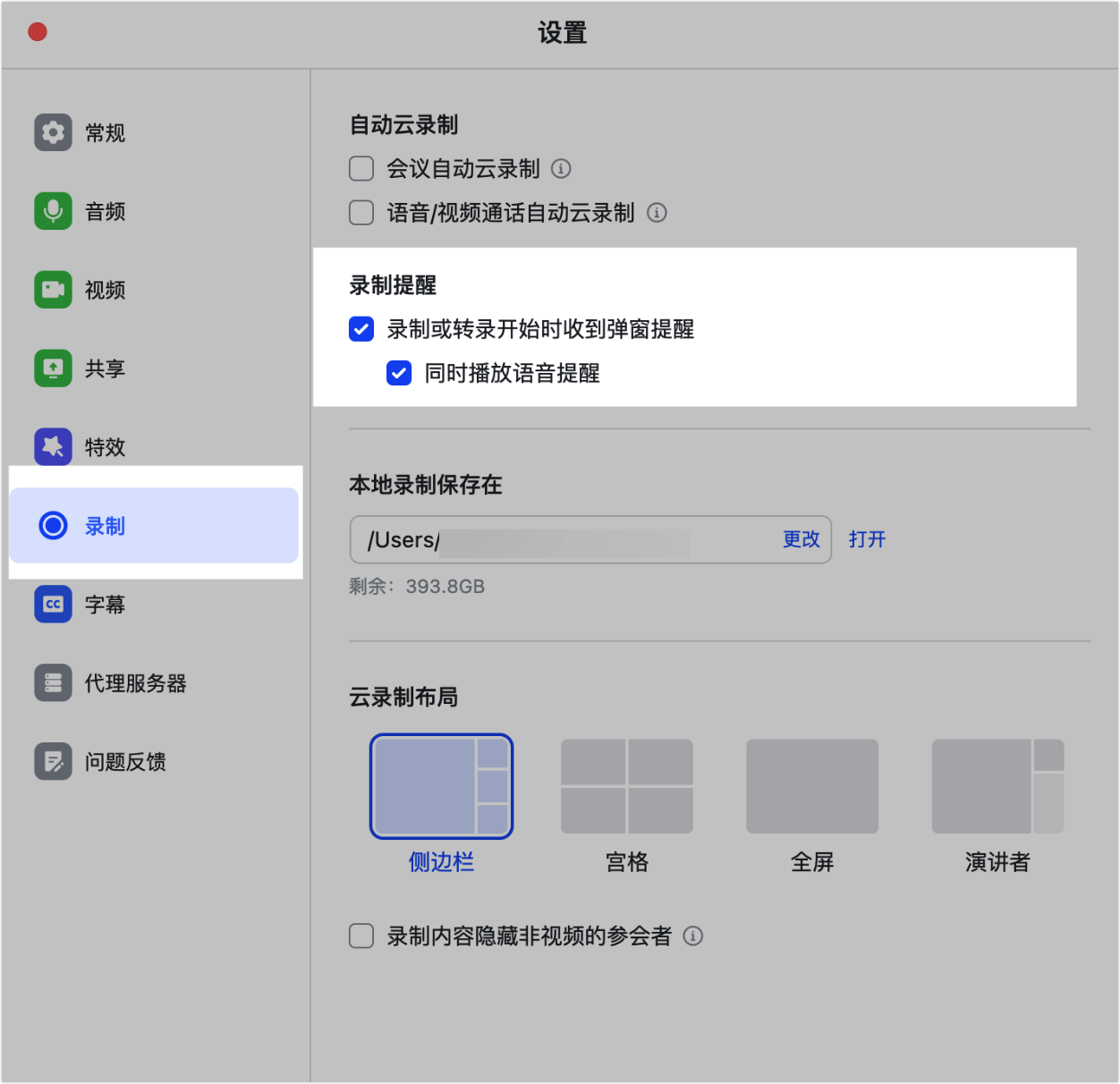This screenshot has height=1084, width=1120.
Task: Click the 本地录制保存在 heading
Action: 426,485
